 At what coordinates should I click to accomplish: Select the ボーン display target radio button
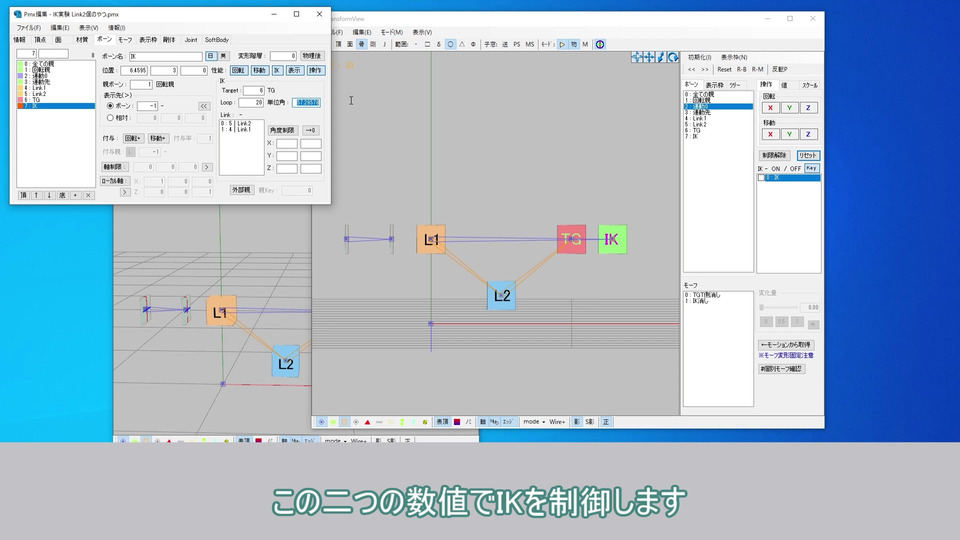[110, 106]
